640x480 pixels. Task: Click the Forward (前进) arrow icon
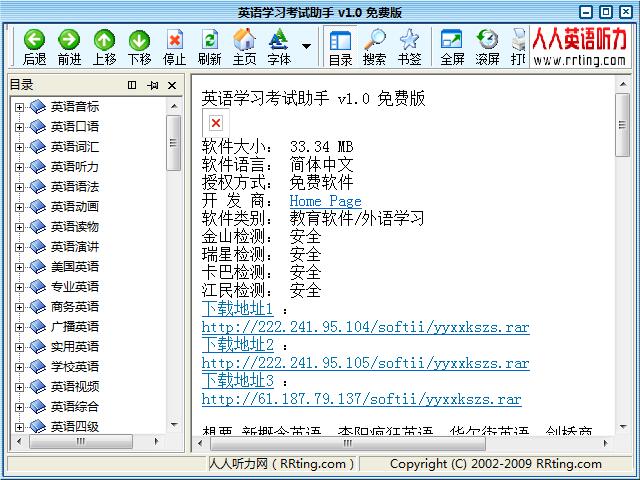[x=69, y=40]
